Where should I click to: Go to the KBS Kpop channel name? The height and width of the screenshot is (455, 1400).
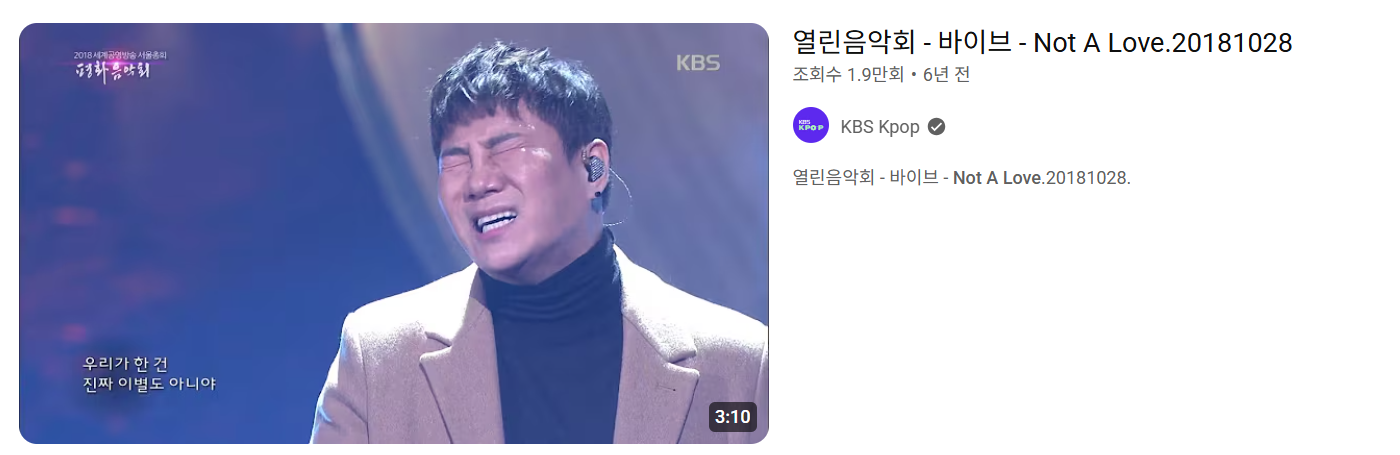coord(880,127)
